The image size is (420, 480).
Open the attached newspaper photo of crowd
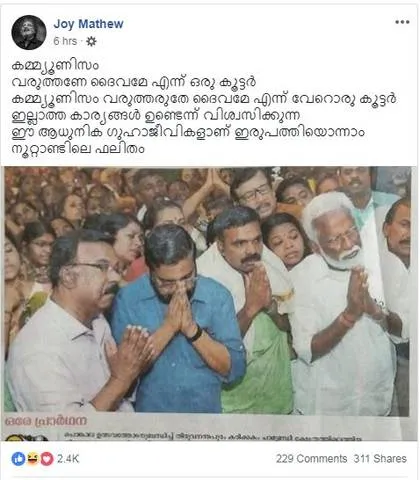point(207,290)
